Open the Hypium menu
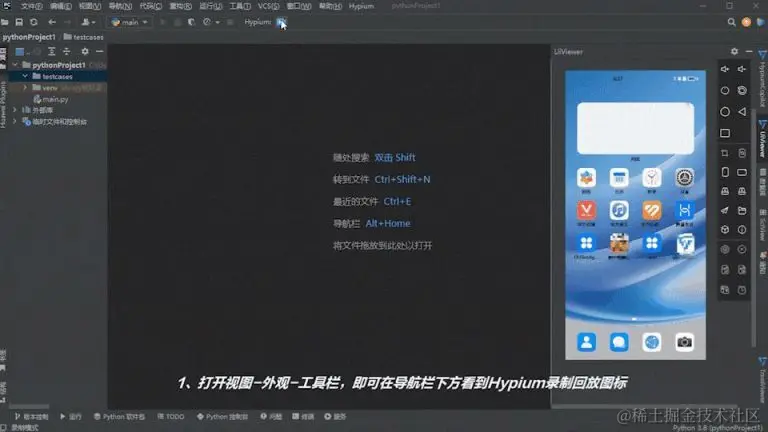The width and height of the screenshot is (768, 432). (x=361, y=6)
